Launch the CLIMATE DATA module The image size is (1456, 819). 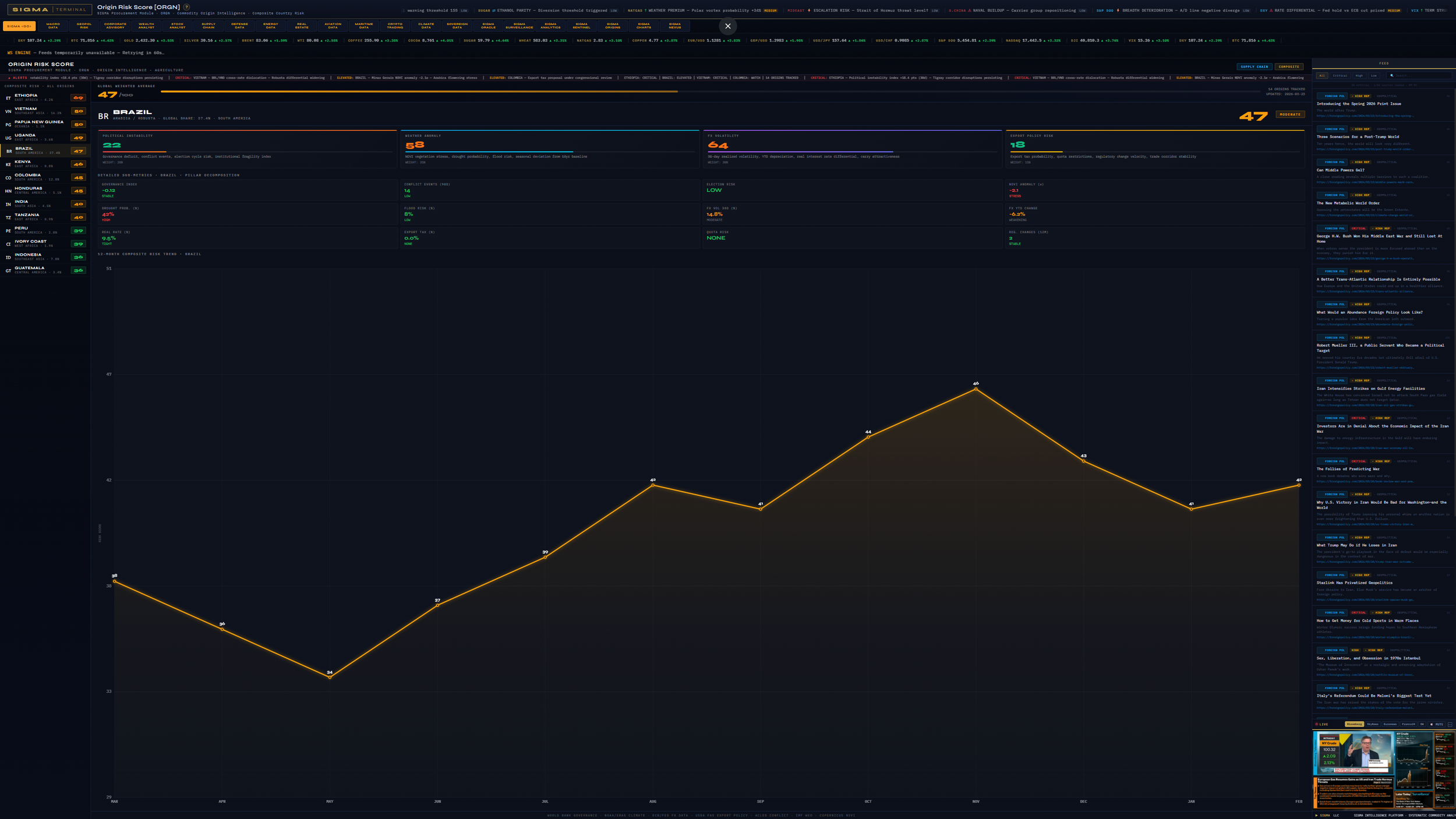[x=427, y=26]
